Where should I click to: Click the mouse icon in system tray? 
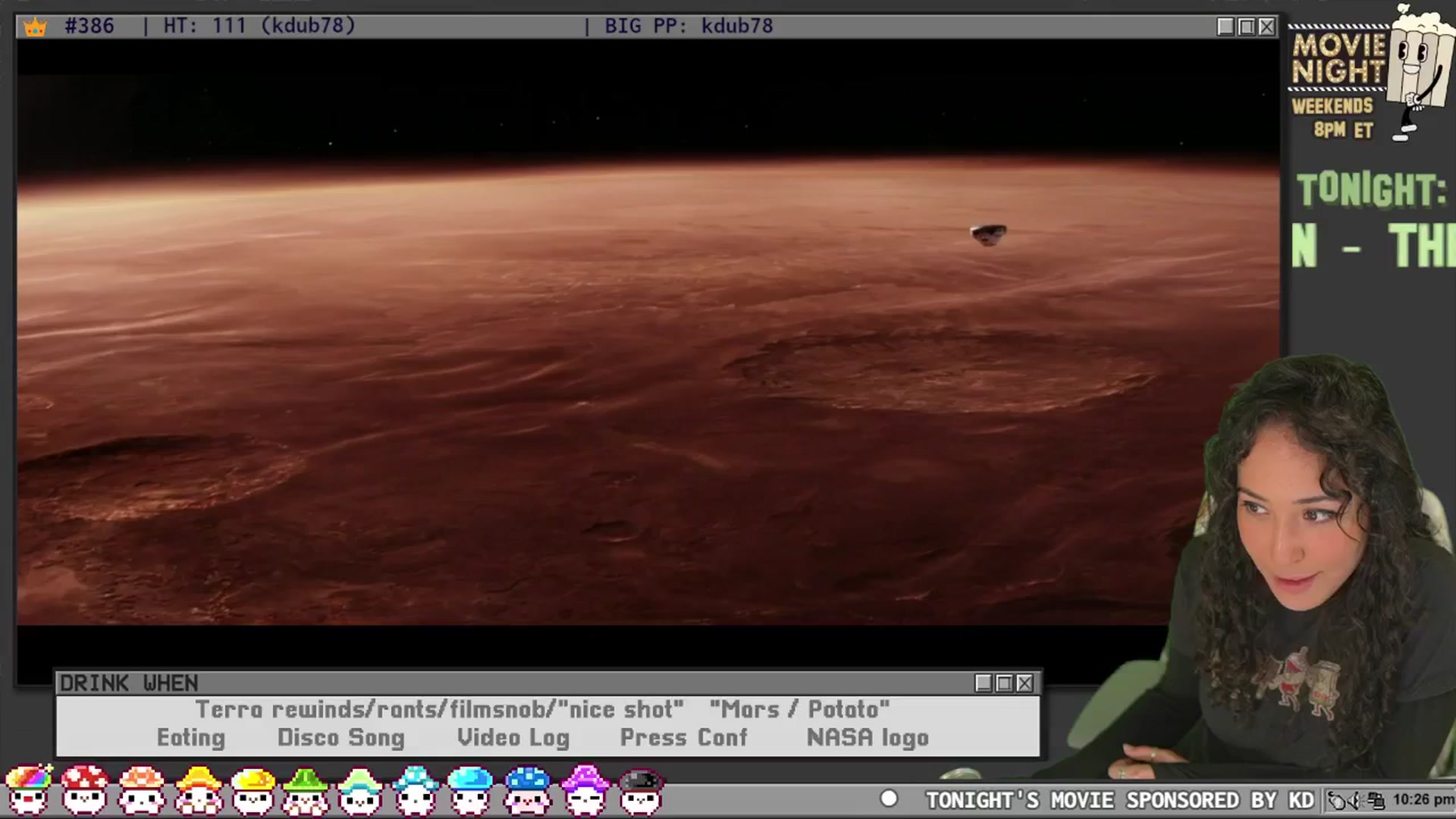[x=1337, y=800]
